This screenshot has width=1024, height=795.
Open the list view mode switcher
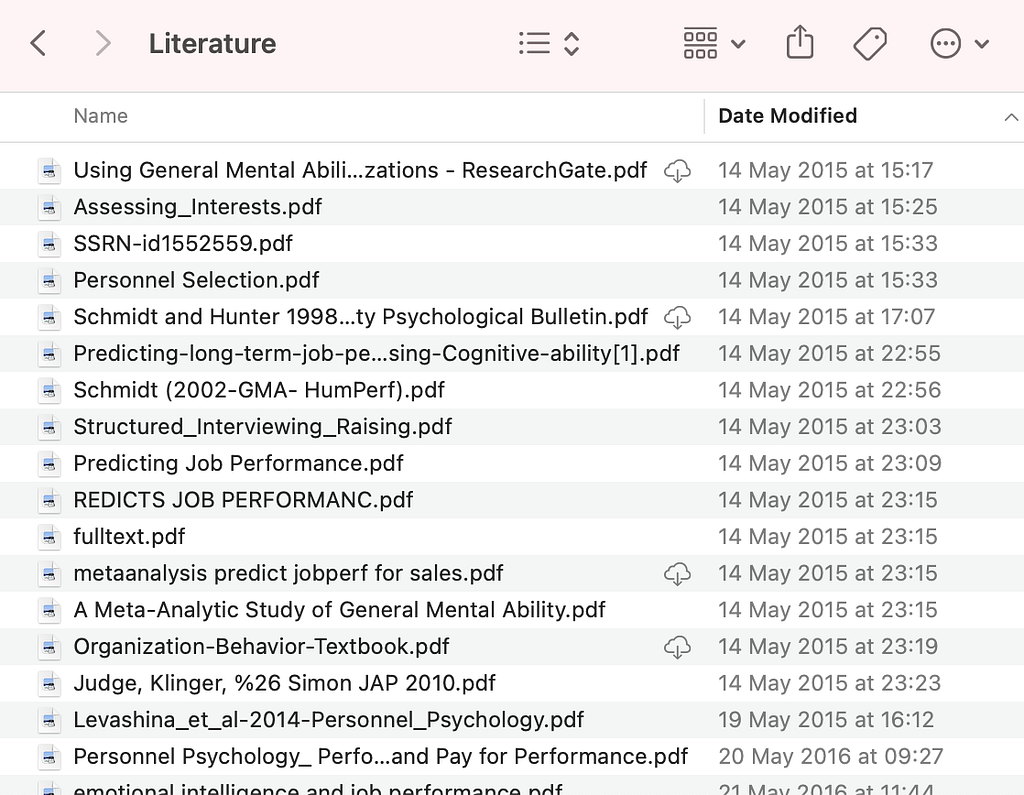[549, 44]
